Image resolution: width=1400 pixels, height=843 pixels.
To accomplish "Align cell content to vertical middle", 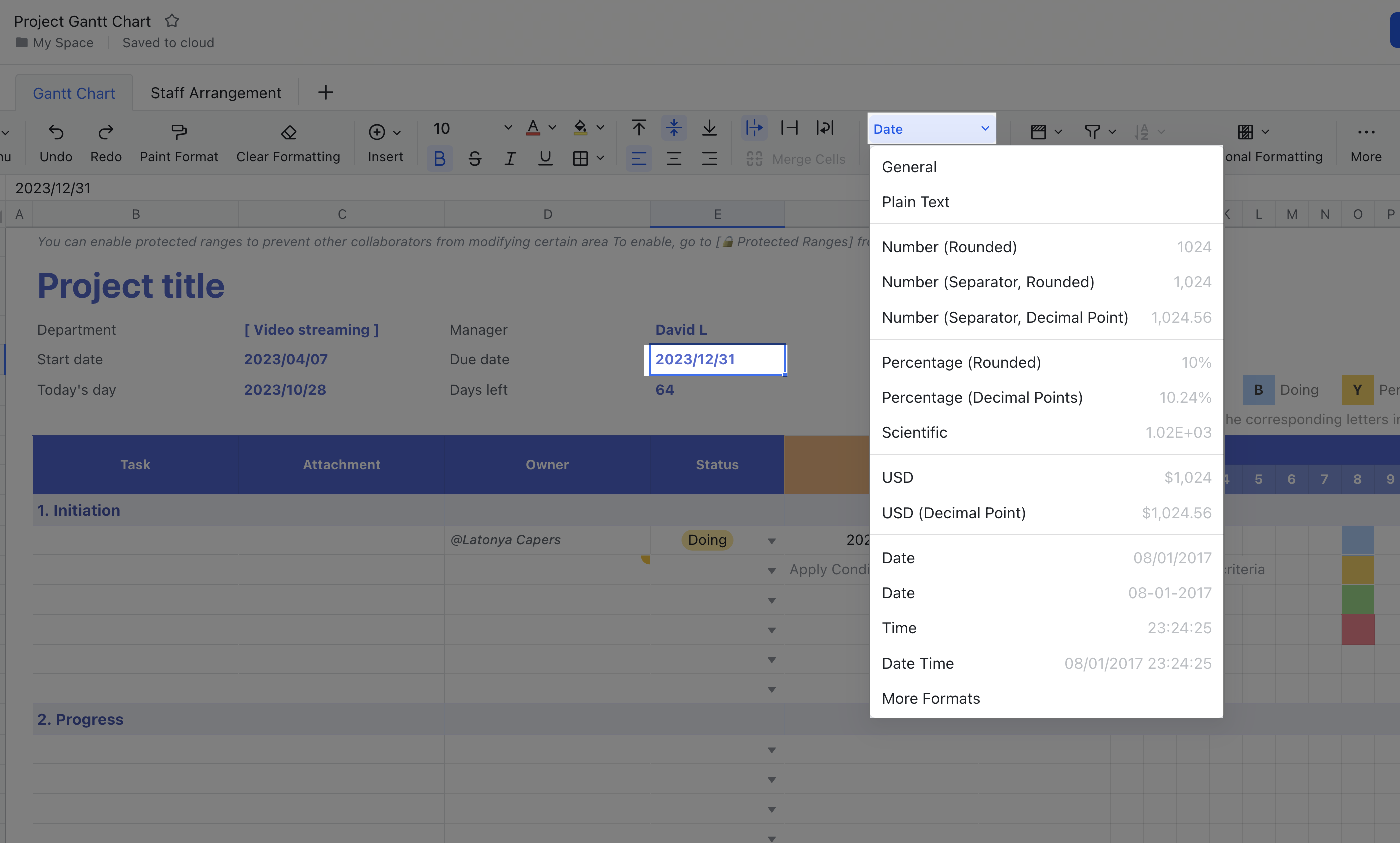I will pos(674,128).
